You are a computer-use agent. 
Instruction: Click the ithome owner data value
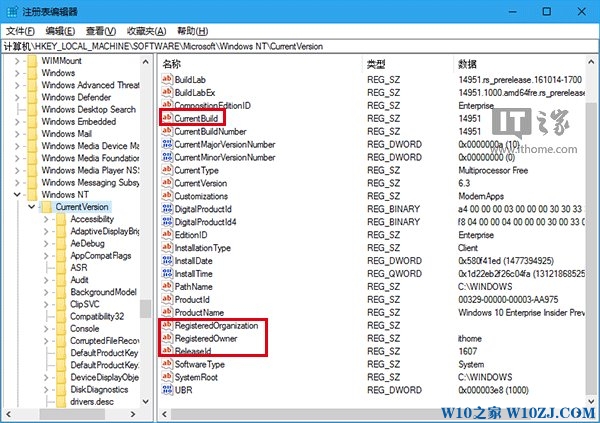[470, 338]
